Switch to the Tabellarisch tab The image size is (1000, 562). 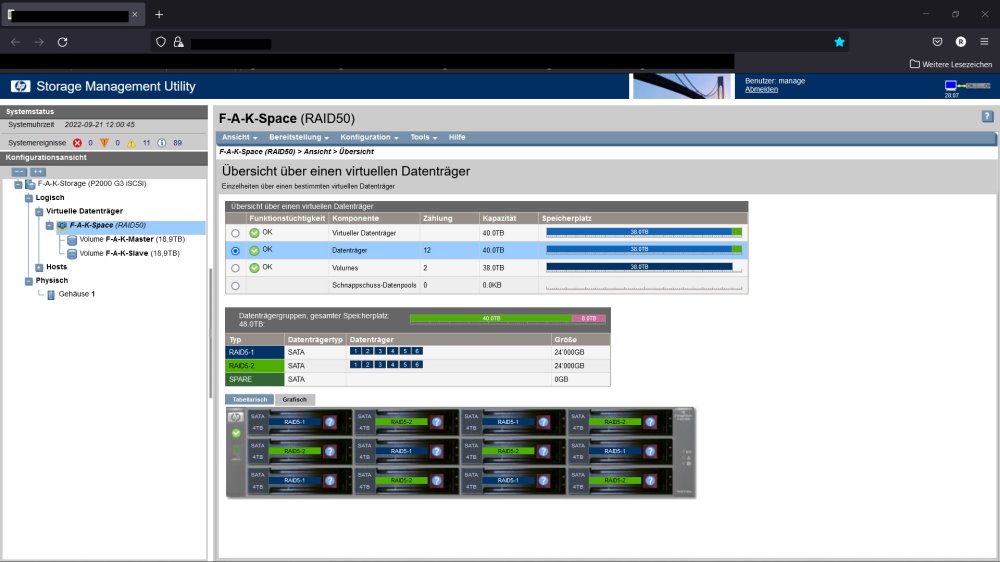(249, 399)
